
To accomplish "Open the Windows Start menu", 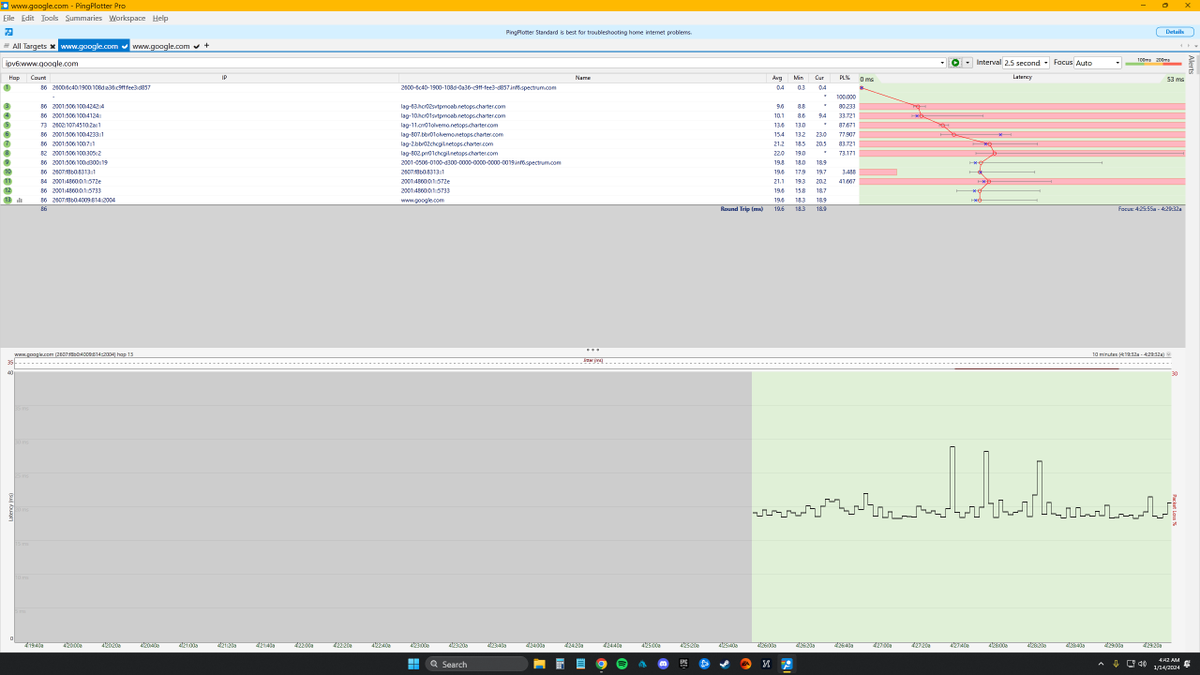I will [415, 664].
